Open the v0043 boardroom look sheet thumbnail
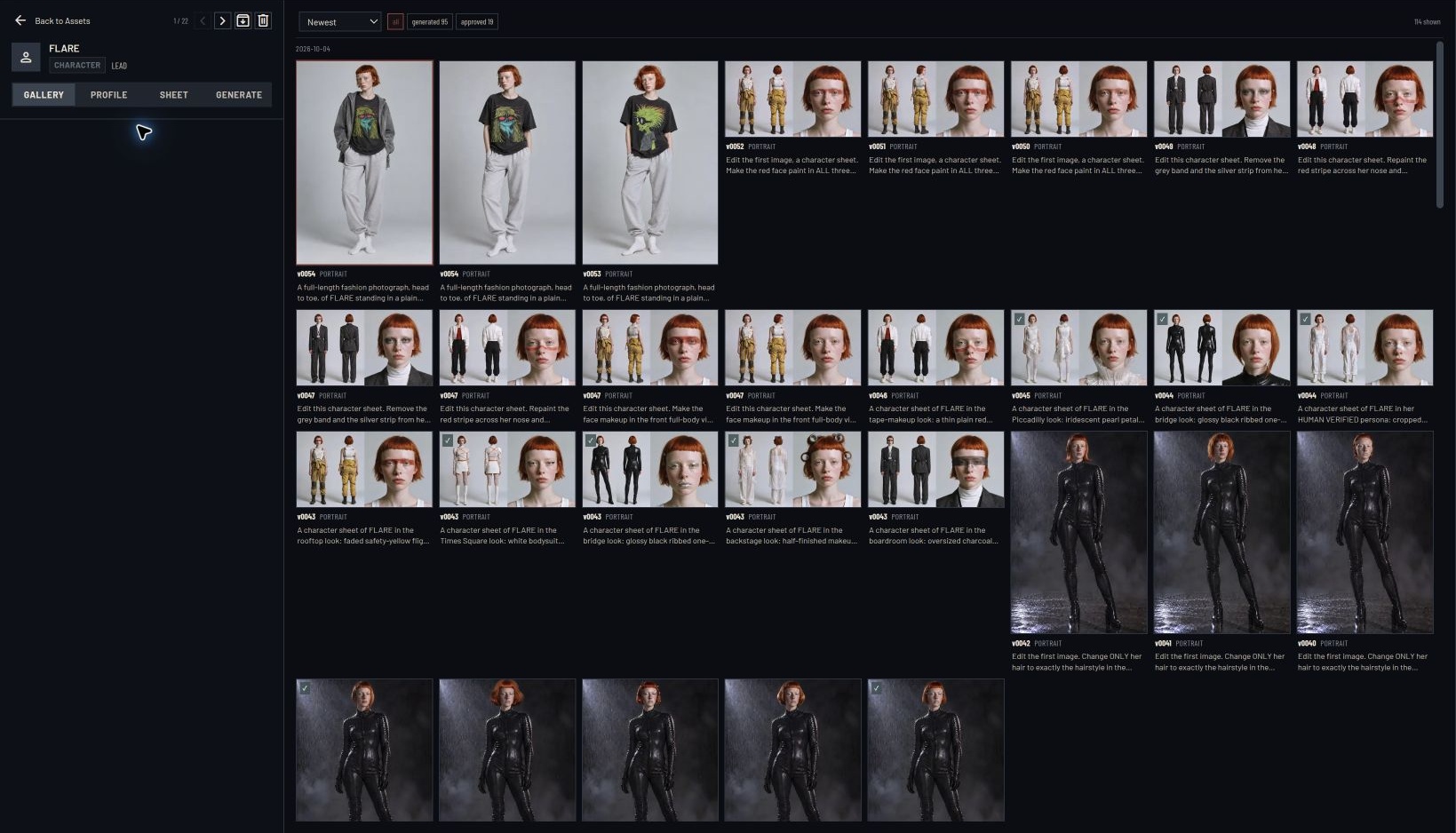1456x833 pixels. (936, 469)
